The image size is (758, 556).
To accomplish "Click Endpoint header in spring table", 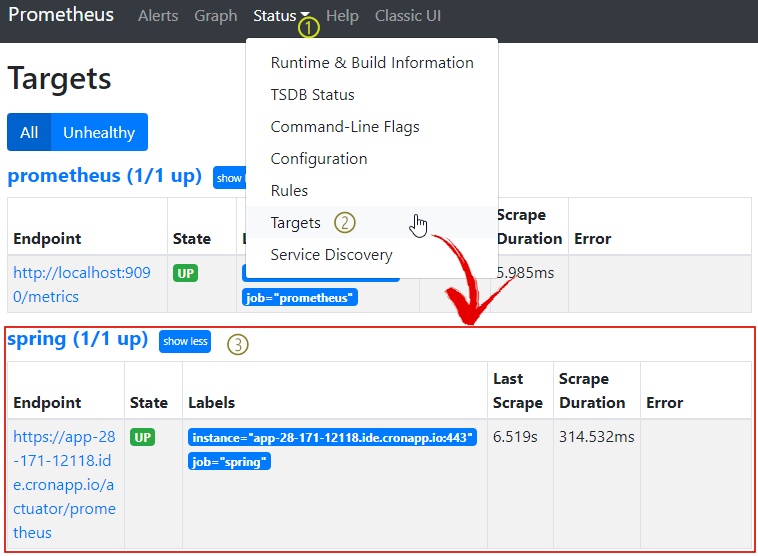I will click(x=47, y=403).
